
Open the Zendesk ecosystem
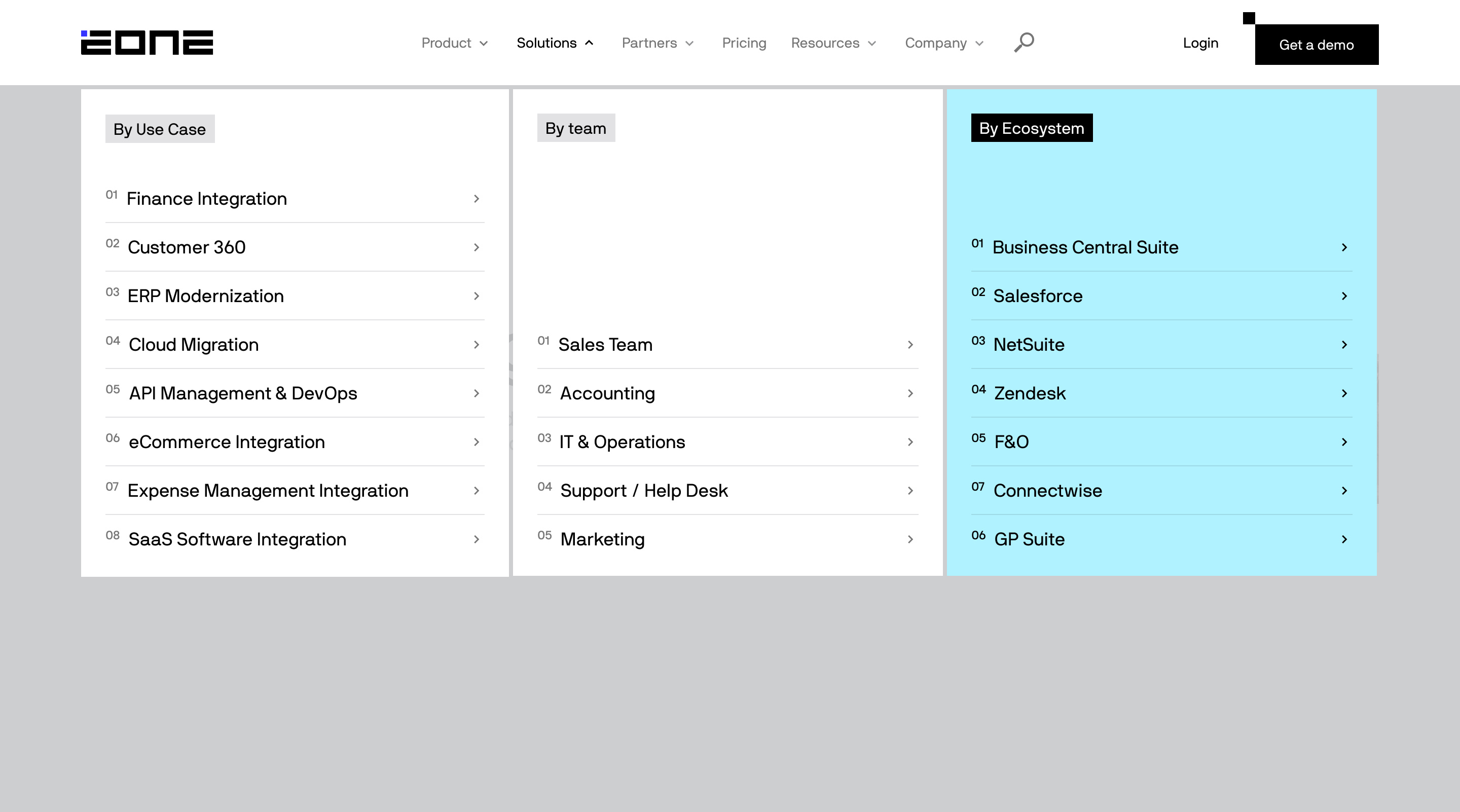coord(1161,394)
